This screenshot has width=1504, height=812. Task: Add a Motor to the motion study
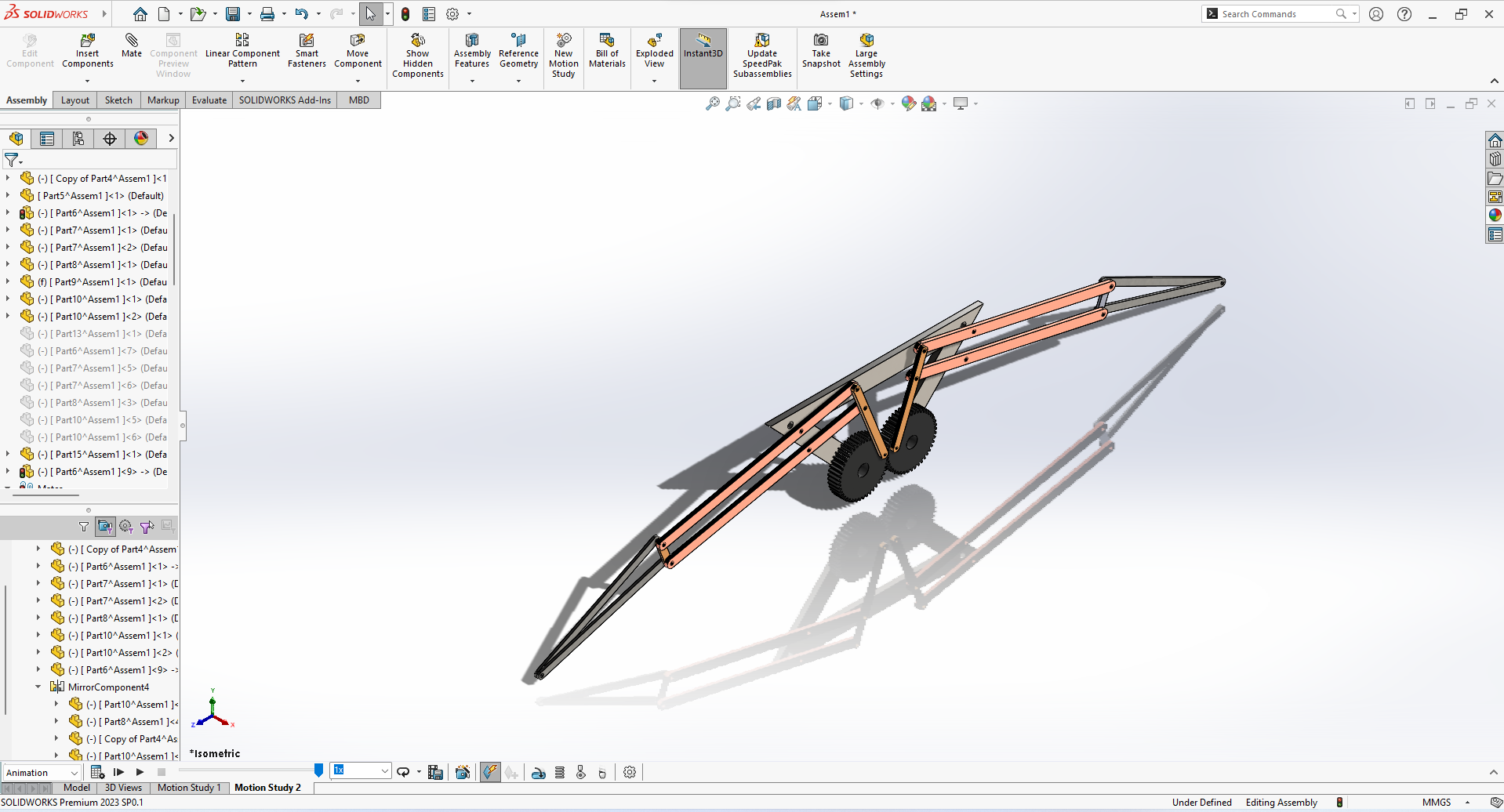point(539,772)
